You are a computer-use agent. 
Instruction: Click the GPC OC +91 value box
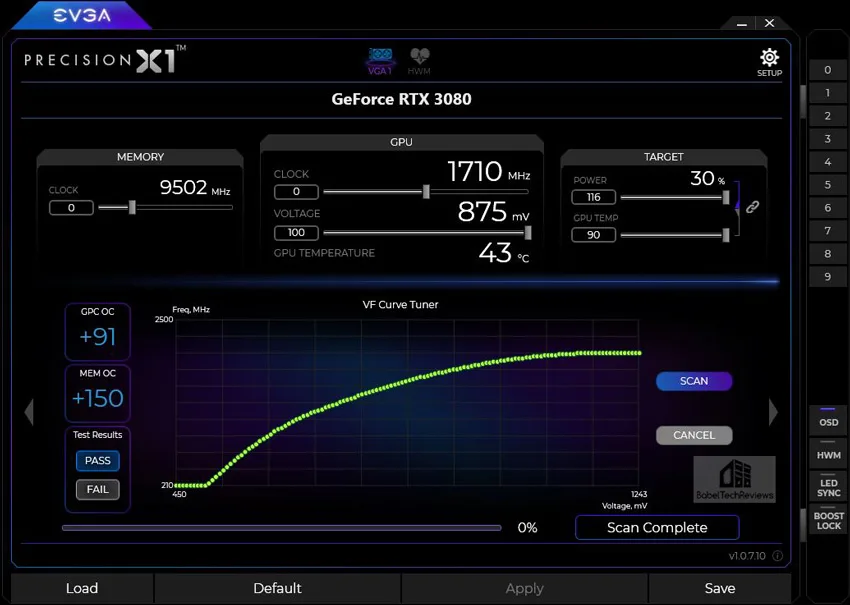tap(98, 331)
